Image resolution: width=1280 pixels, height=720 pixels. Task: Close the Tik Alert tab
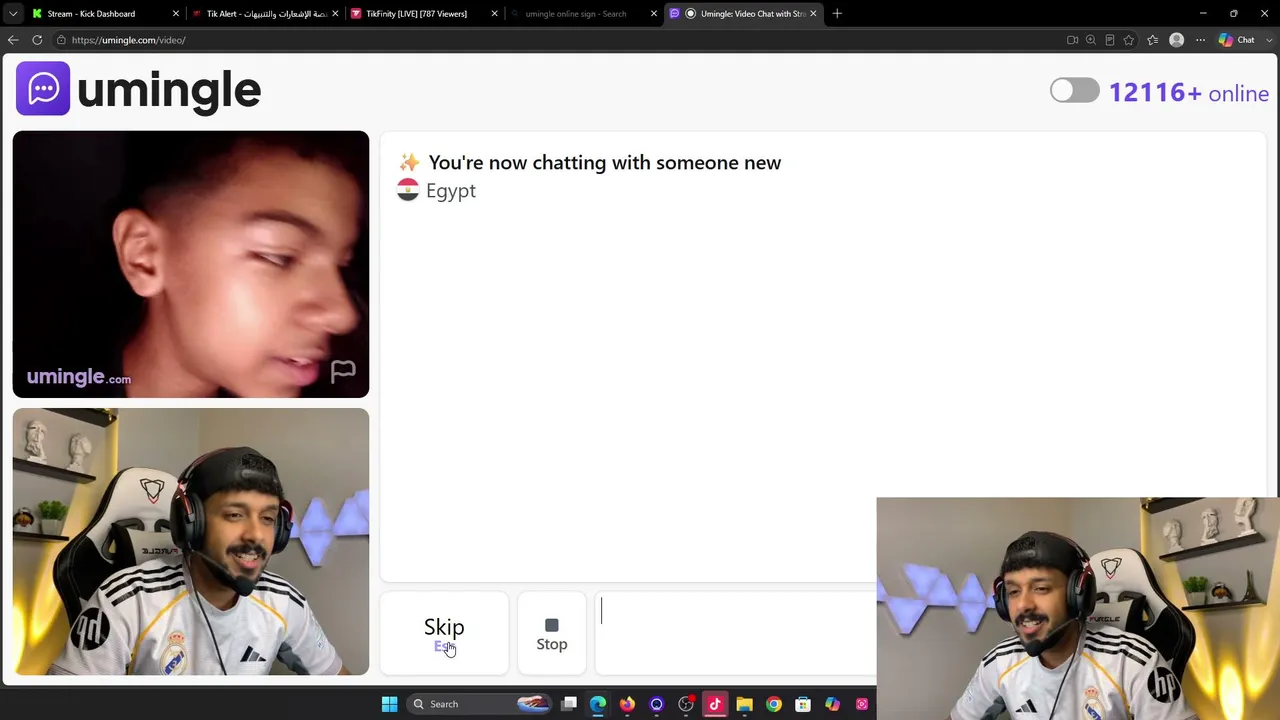click(x=335, y=14)
